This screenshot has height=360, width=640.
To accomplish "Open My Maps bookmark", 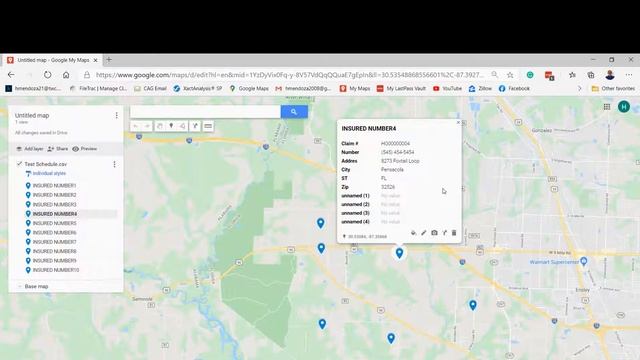I will coord(355,88).
